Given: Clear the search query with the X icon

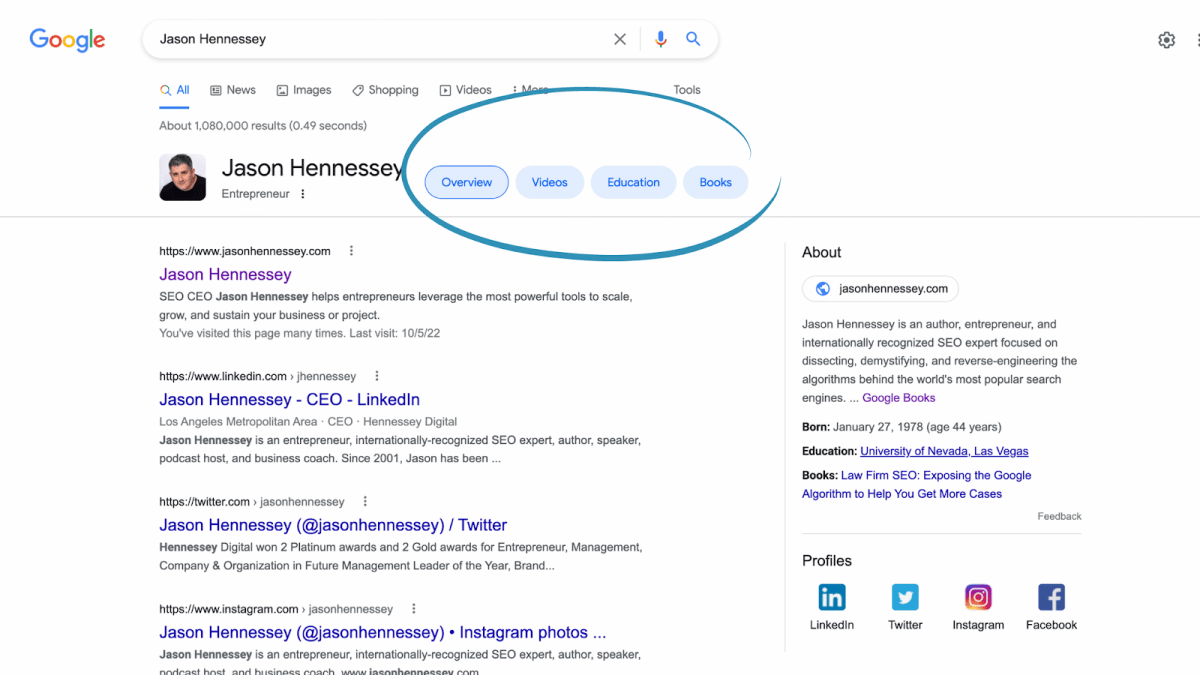Looking at the screenshot, I should coord(619,38).
